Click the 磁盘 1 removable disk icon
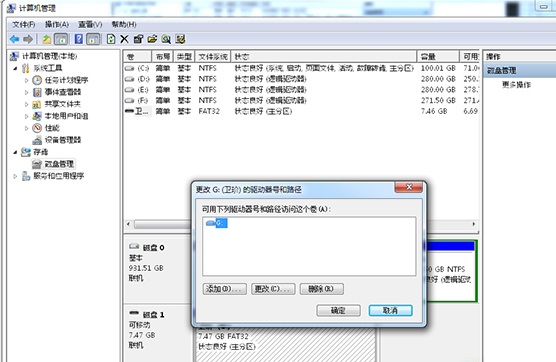The height and width of the screenshot is (362, 556). pyautogui.click(x=134, y=313)
